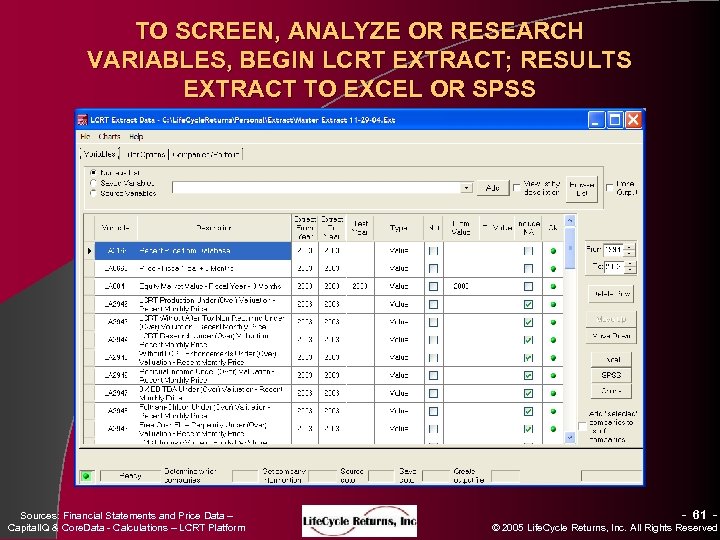Viewport: 720px width, 540px height.
Task: Switch to the Companies/Portfolios tab
Action: click(206, 154)
